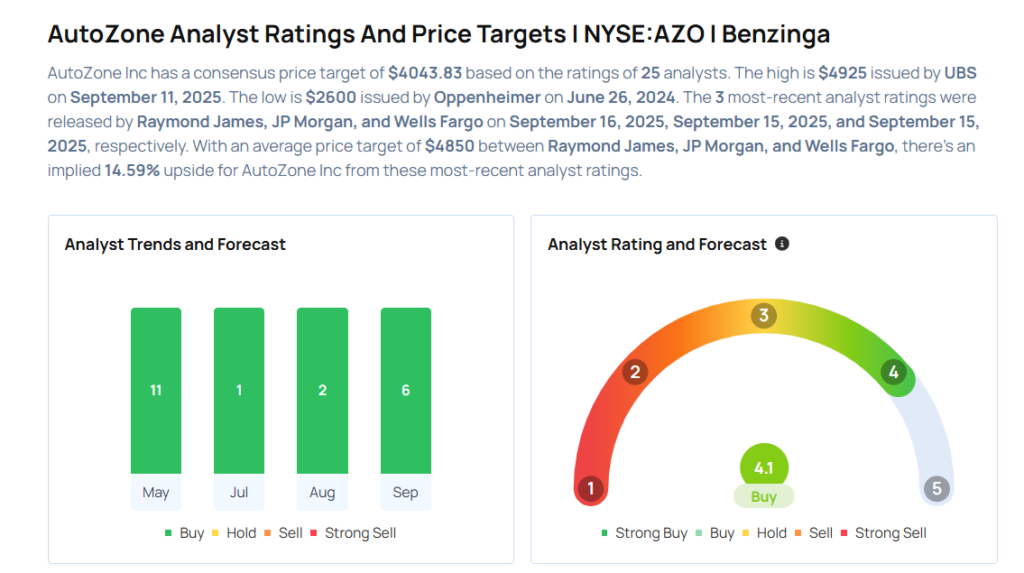Click the gauge marker numbered 5
This screenshot has height=573, width=1024.
(x=937, y=489)
